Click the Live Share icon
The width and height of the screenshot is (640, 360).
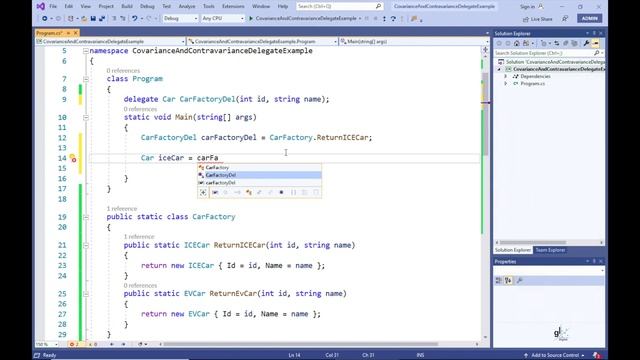[526, 19]
